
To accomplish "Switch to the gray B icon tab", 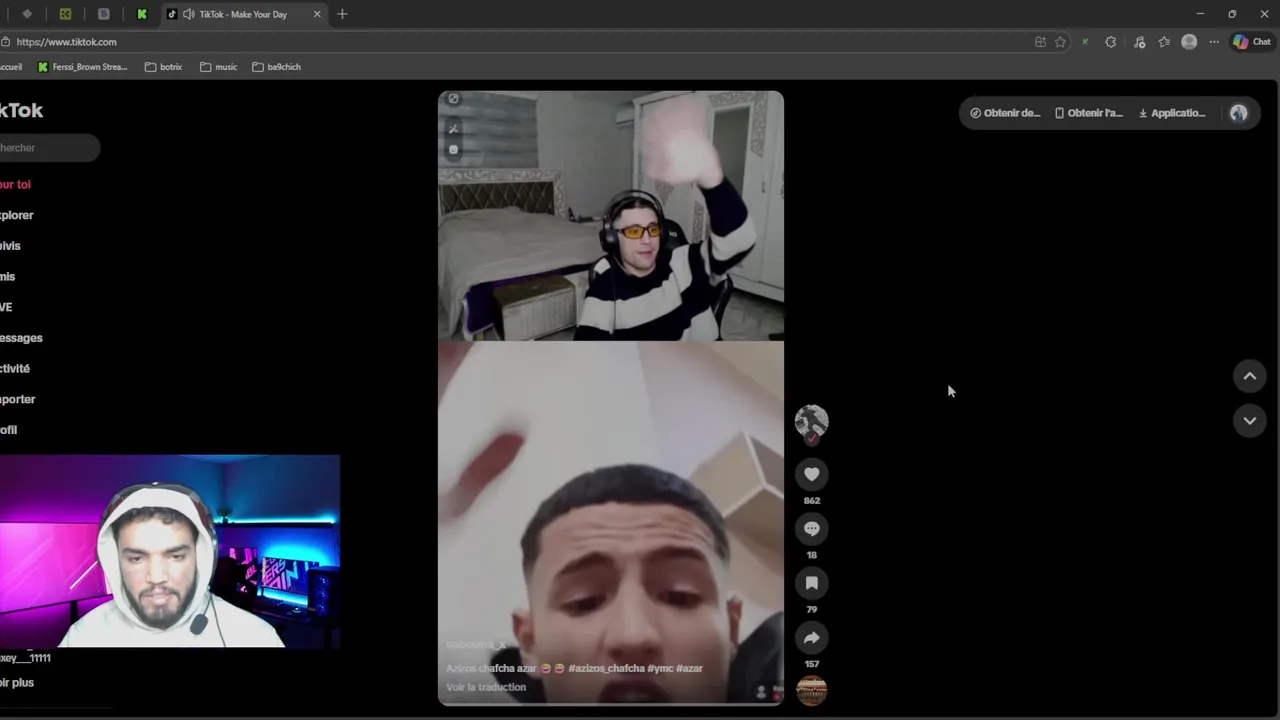I will point(104,14).
